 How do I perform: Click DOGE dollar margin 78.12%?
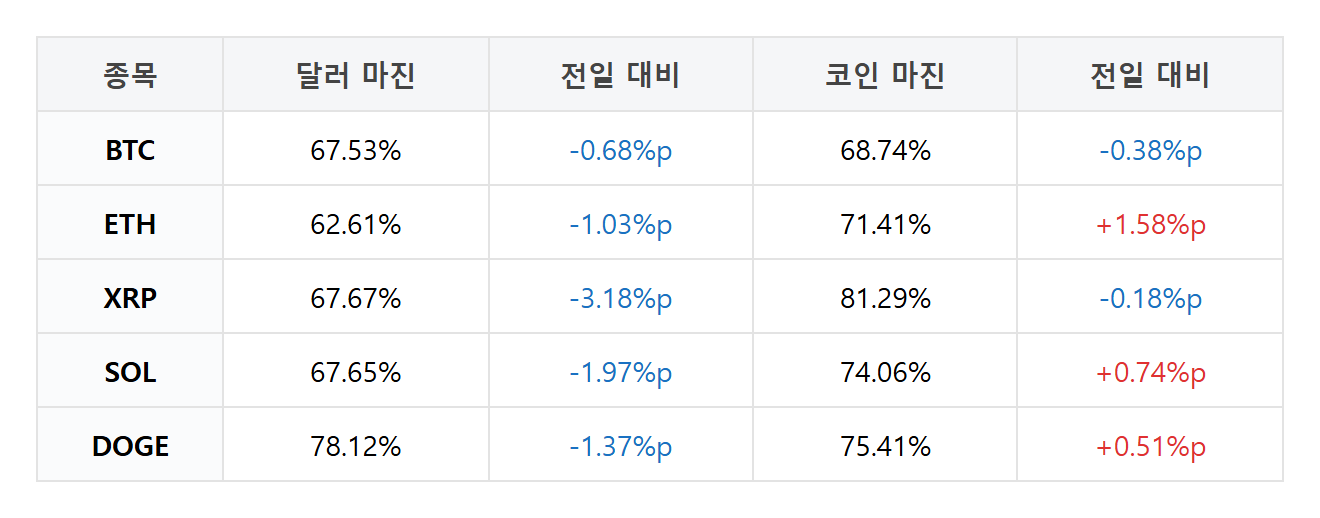(x=356, y=446)
